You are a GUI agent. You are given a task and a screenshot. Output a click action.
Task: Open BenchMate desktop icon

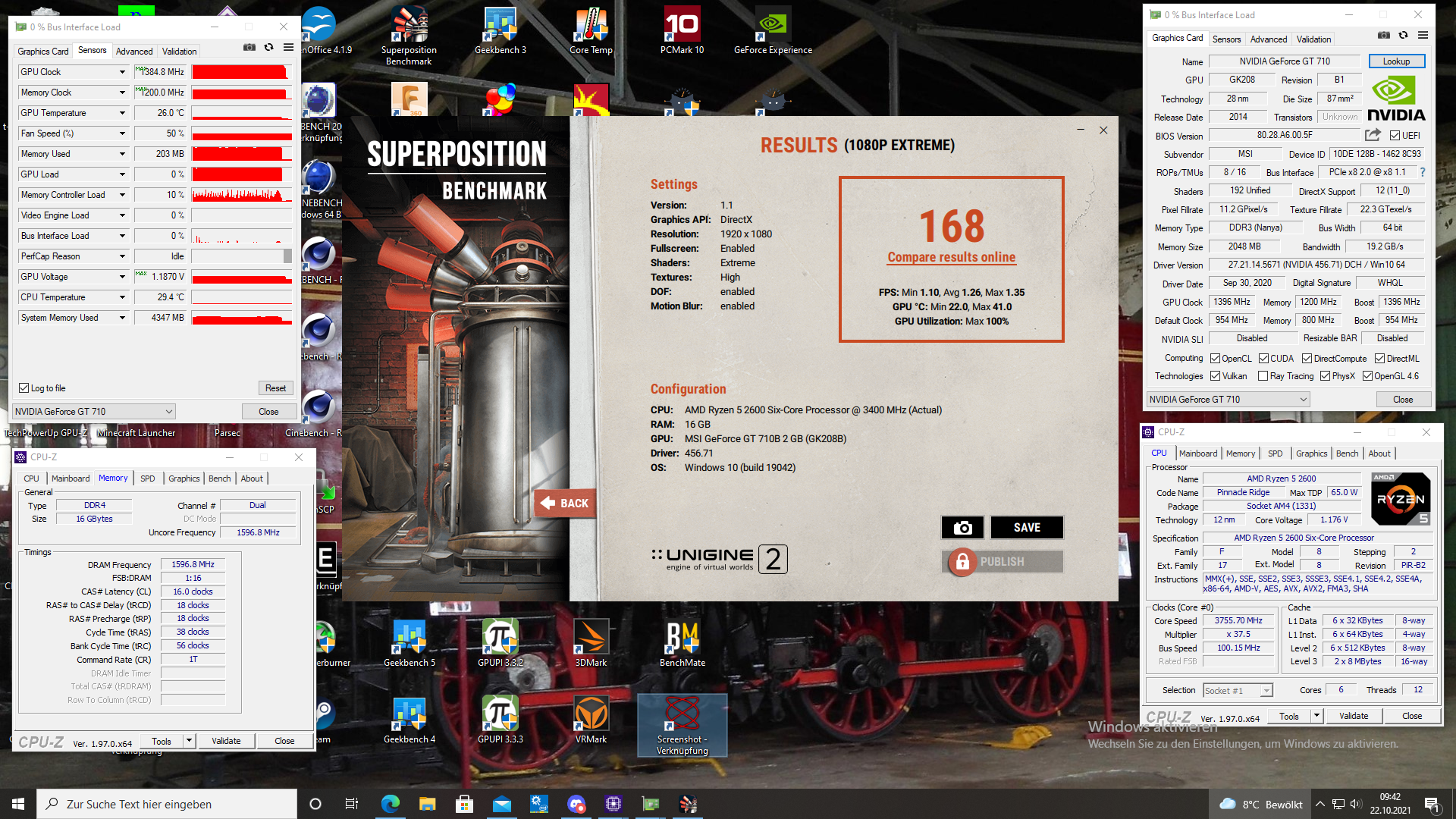682,643
